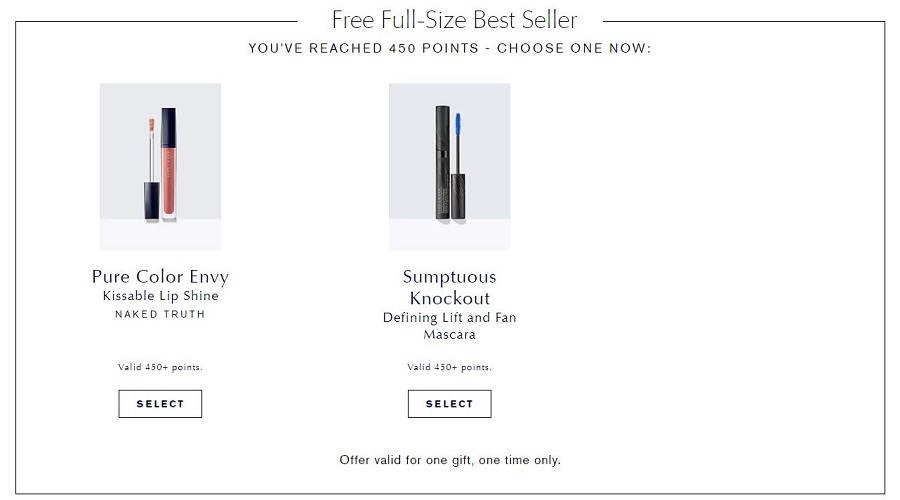900x500 pixels.
Task: Click the black mascara tube
Action: (x=443, y=162)
